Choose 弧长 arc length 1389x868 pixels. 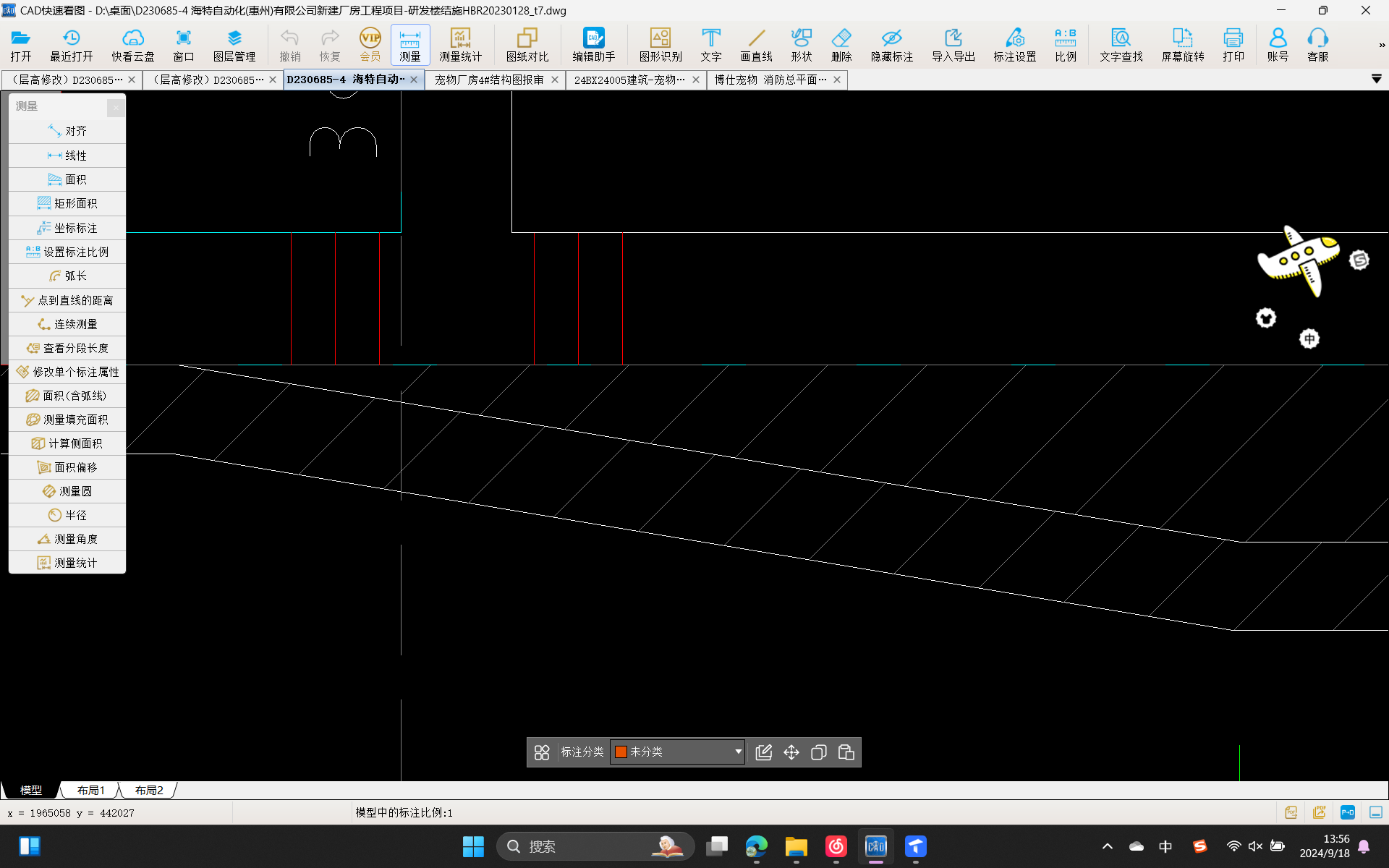click(67, 276)
